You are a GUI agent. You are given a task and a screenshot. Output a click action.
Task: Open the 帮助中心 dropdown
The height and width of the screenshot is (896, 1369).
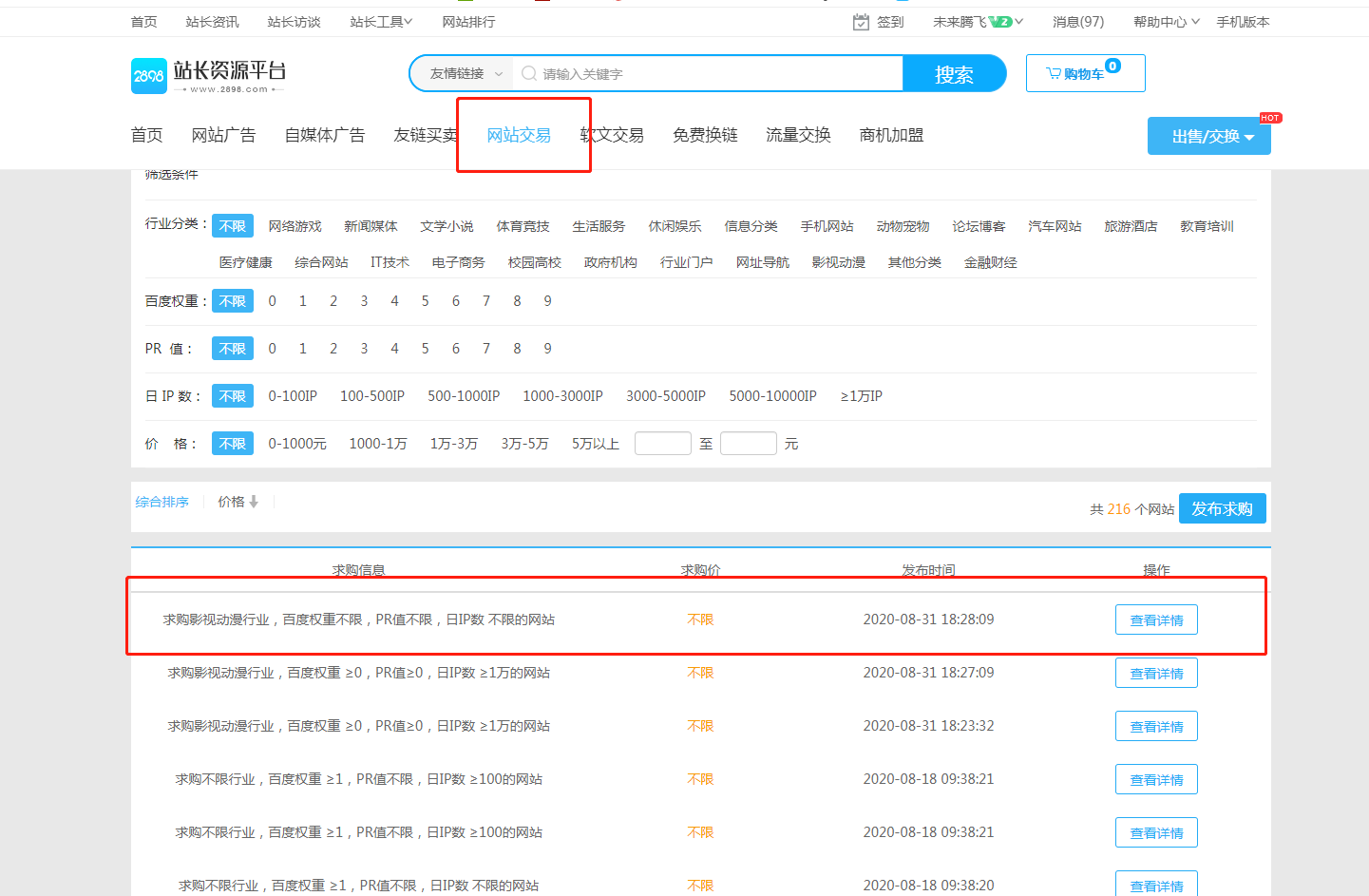[1161, 21]
